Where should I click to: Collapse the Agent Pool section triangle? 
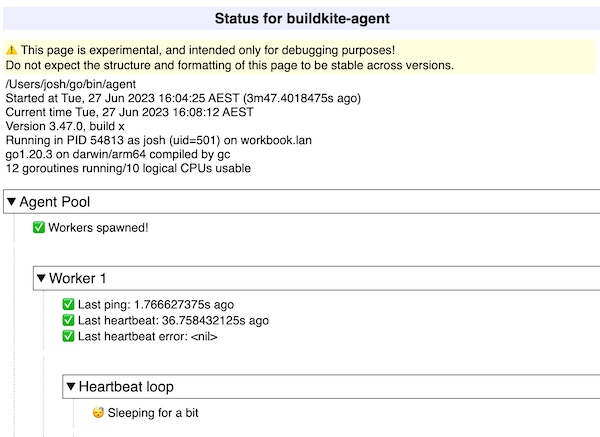click(x=11, y=201)
